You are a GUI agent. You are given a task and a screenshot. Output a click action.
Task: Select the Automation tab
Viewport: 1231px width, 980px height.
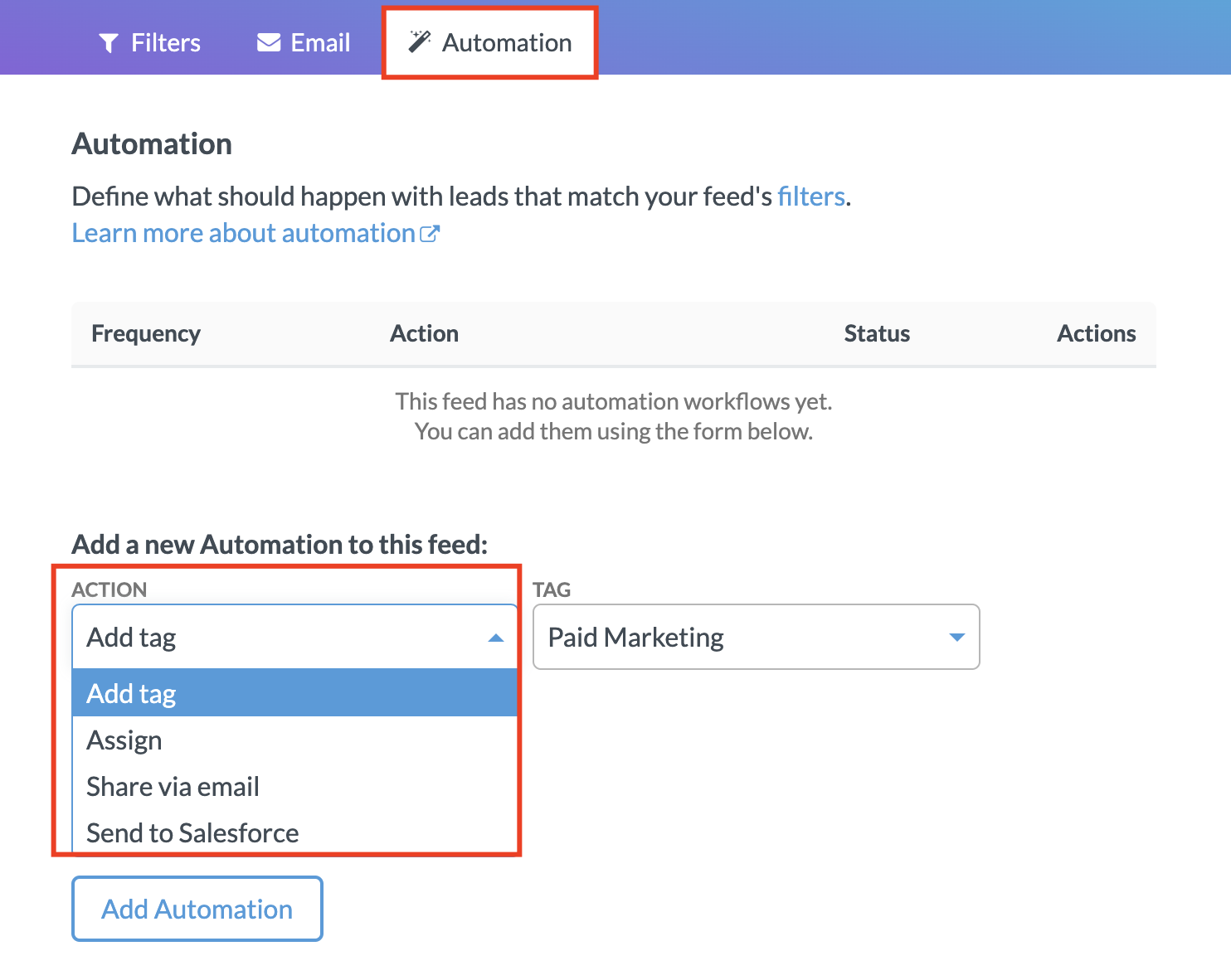489,42
